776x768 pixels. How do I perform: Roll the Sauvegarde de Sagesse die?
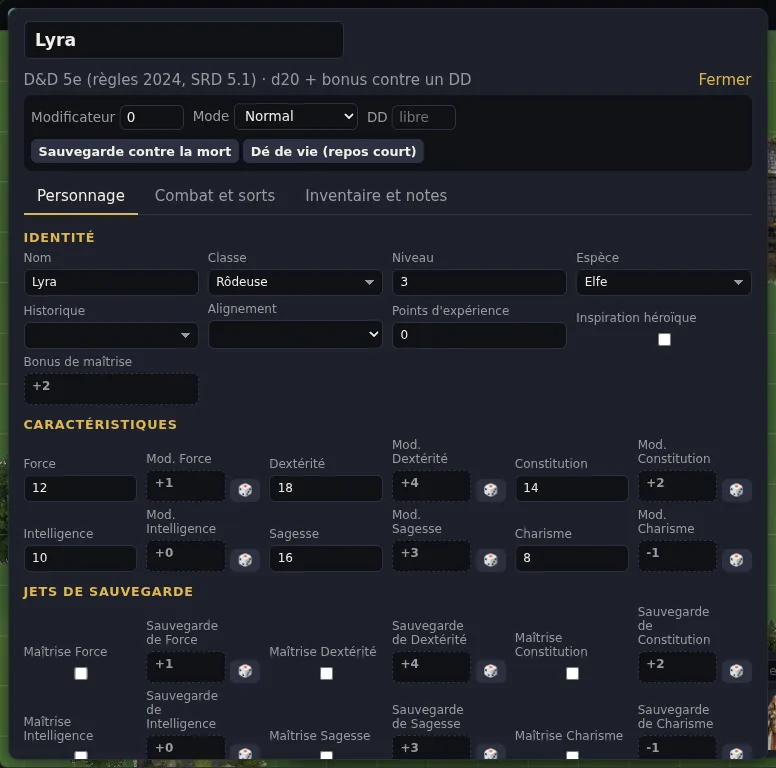point(490,753)
